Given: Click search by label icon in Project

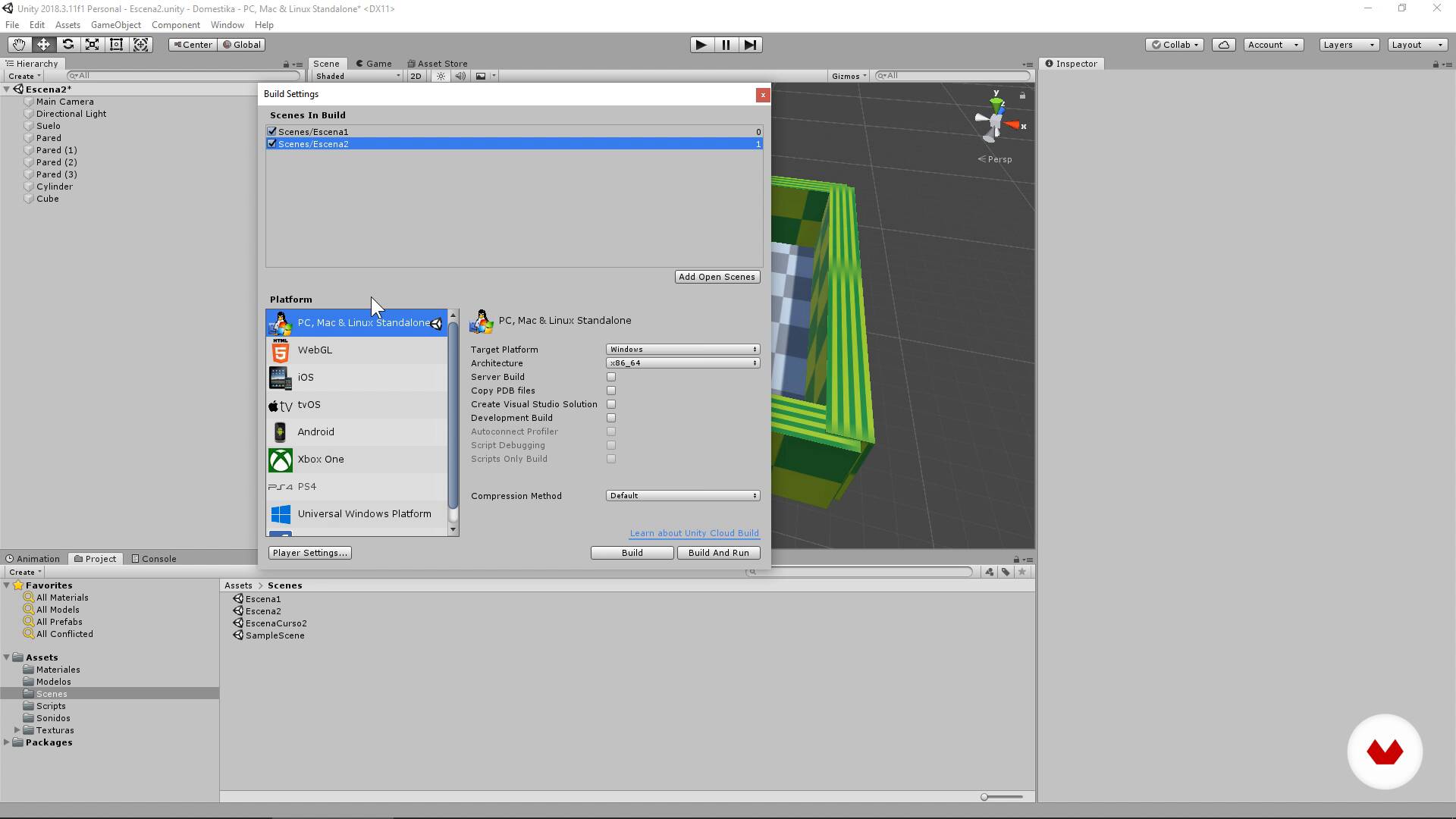Looking at the screenshot, I should pyautogui.click(x=1006, y=572).
